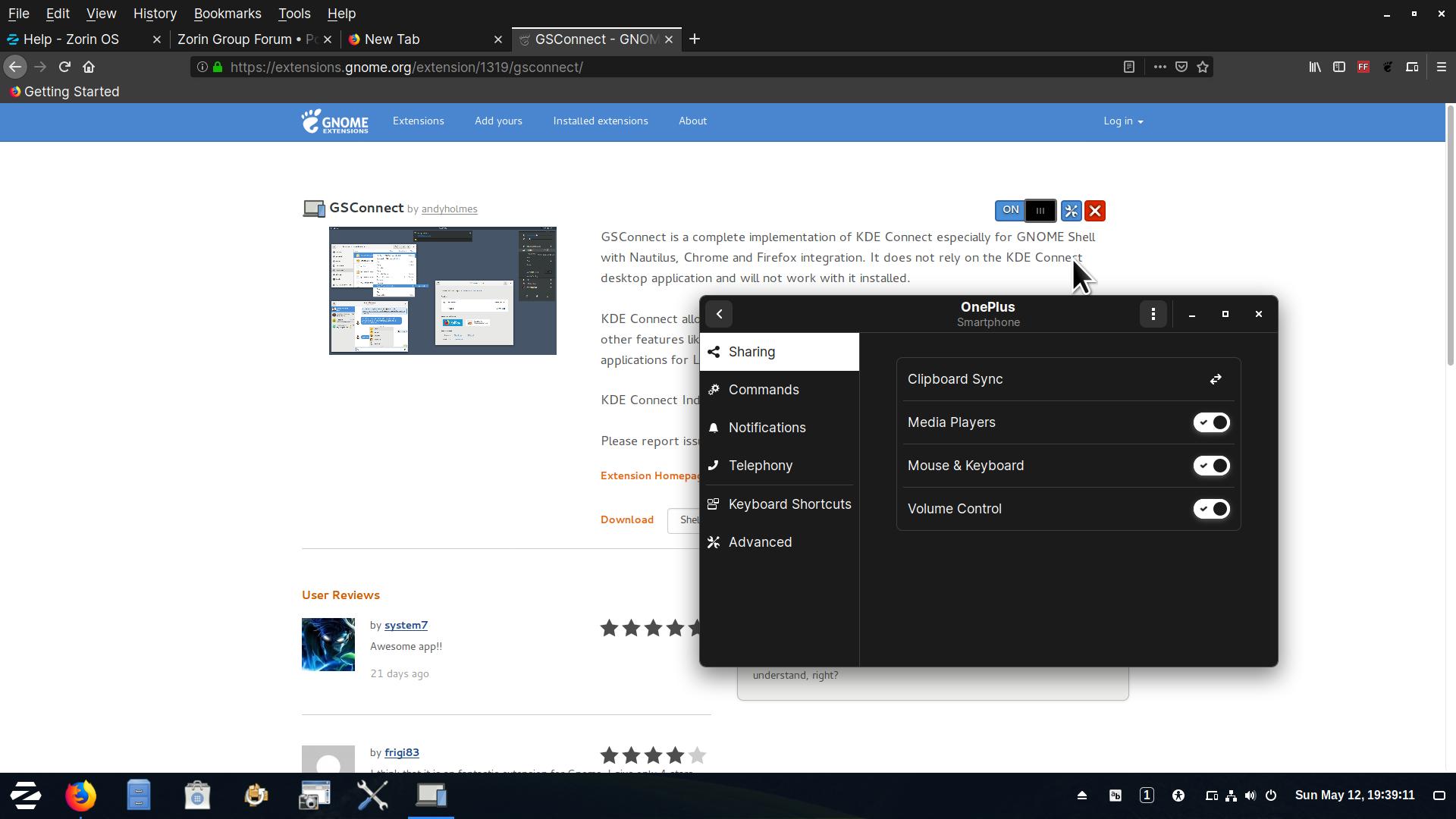Click the Files manager icon in taskbar
The width and height of the screenshot is (1456, 819).
click(139, 795)
